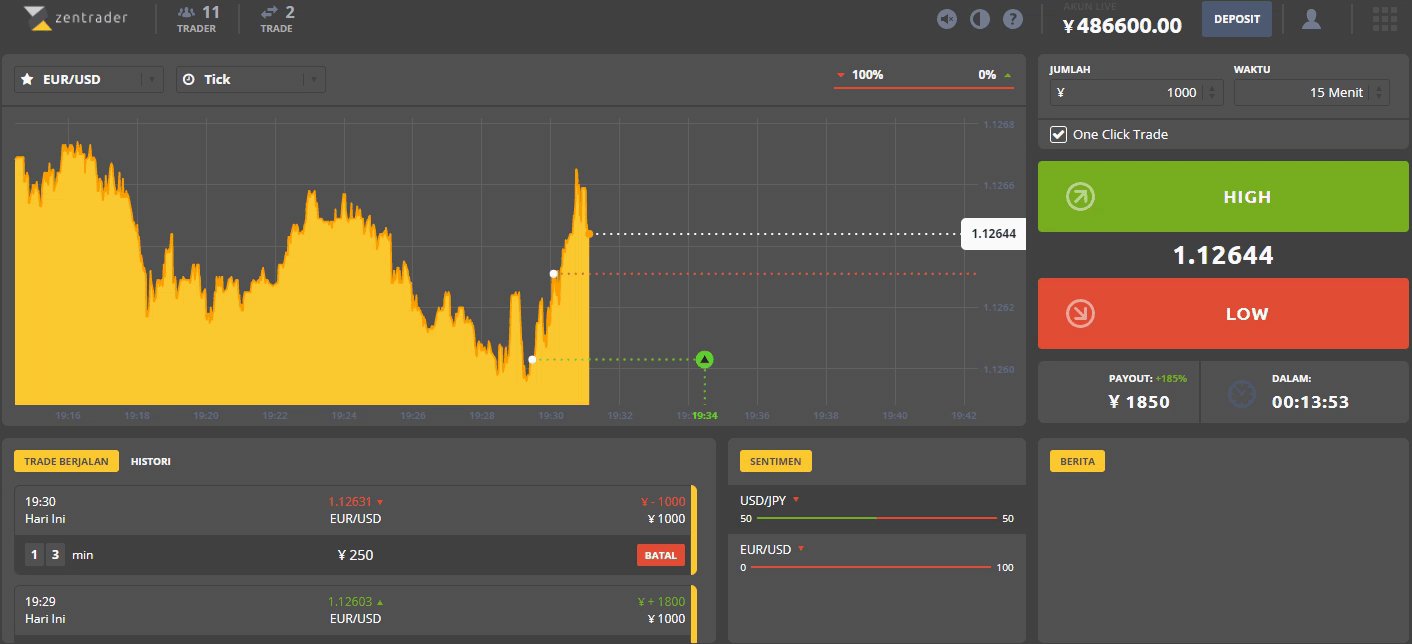Click the white entry point on red dotted line
The width and height of the screenshot is (1412, 644).
(x=553, y=273)
